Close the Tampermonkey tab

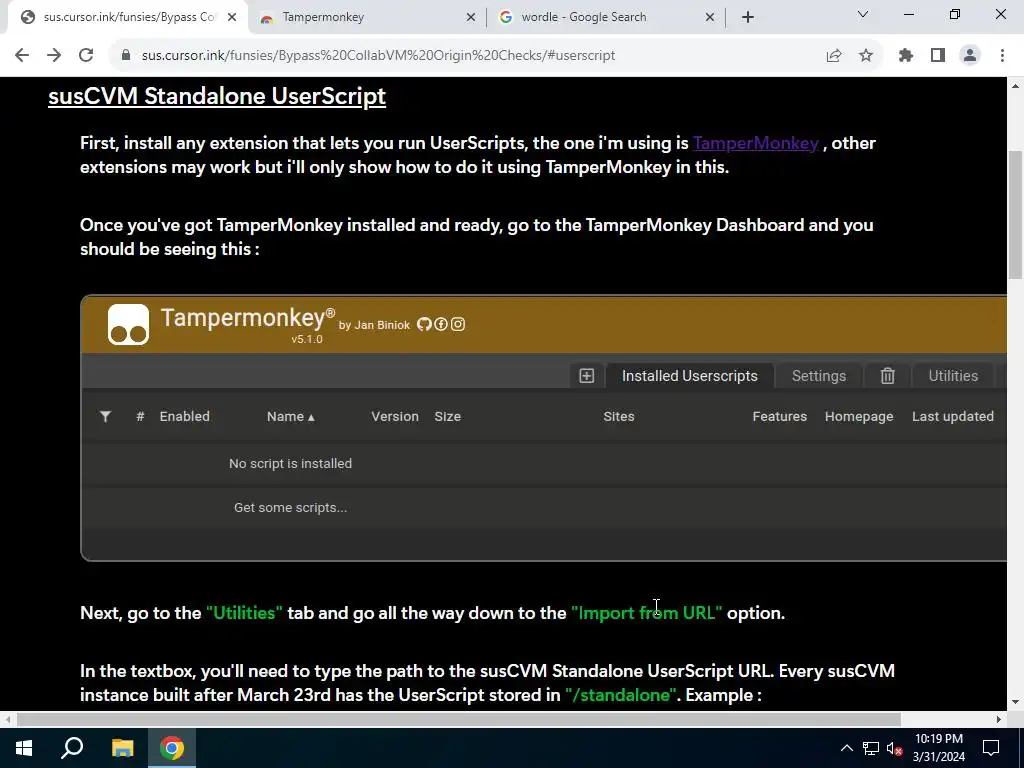click(x=471, y=17)
